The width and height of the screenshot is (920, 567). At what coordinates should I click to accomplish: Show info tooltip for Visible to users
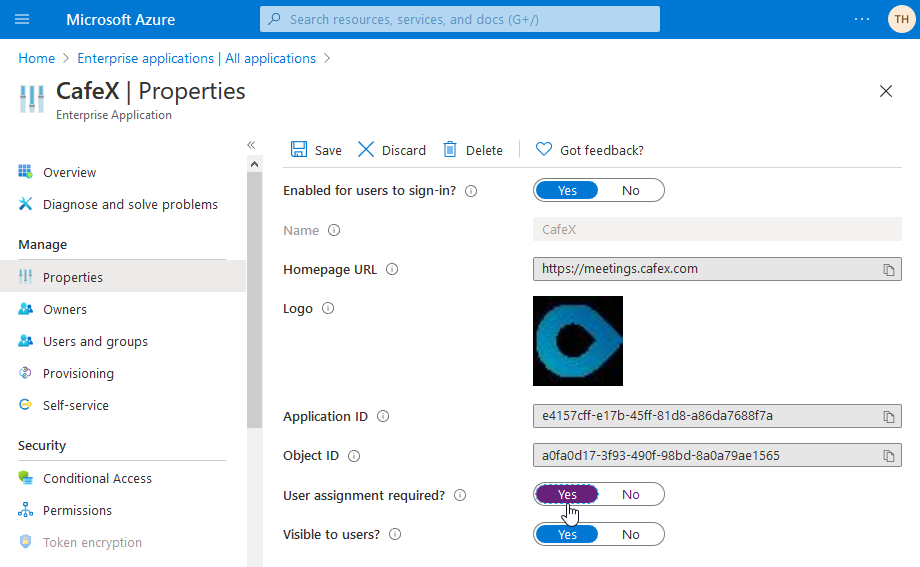pyautogui.click(x=395, y=534)
